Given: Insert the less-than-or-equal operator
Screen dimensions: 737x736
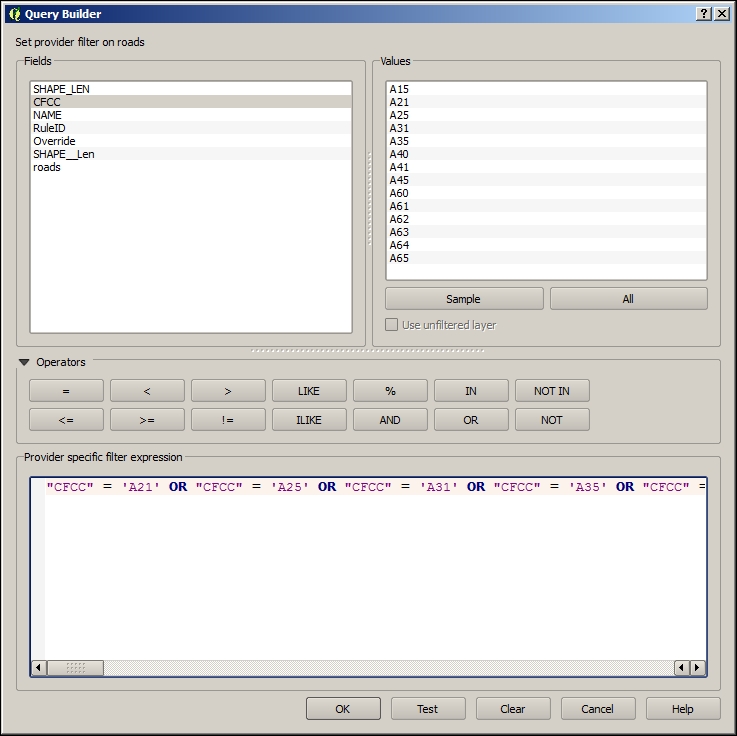Looking at the screenshot, I should 66,420.
